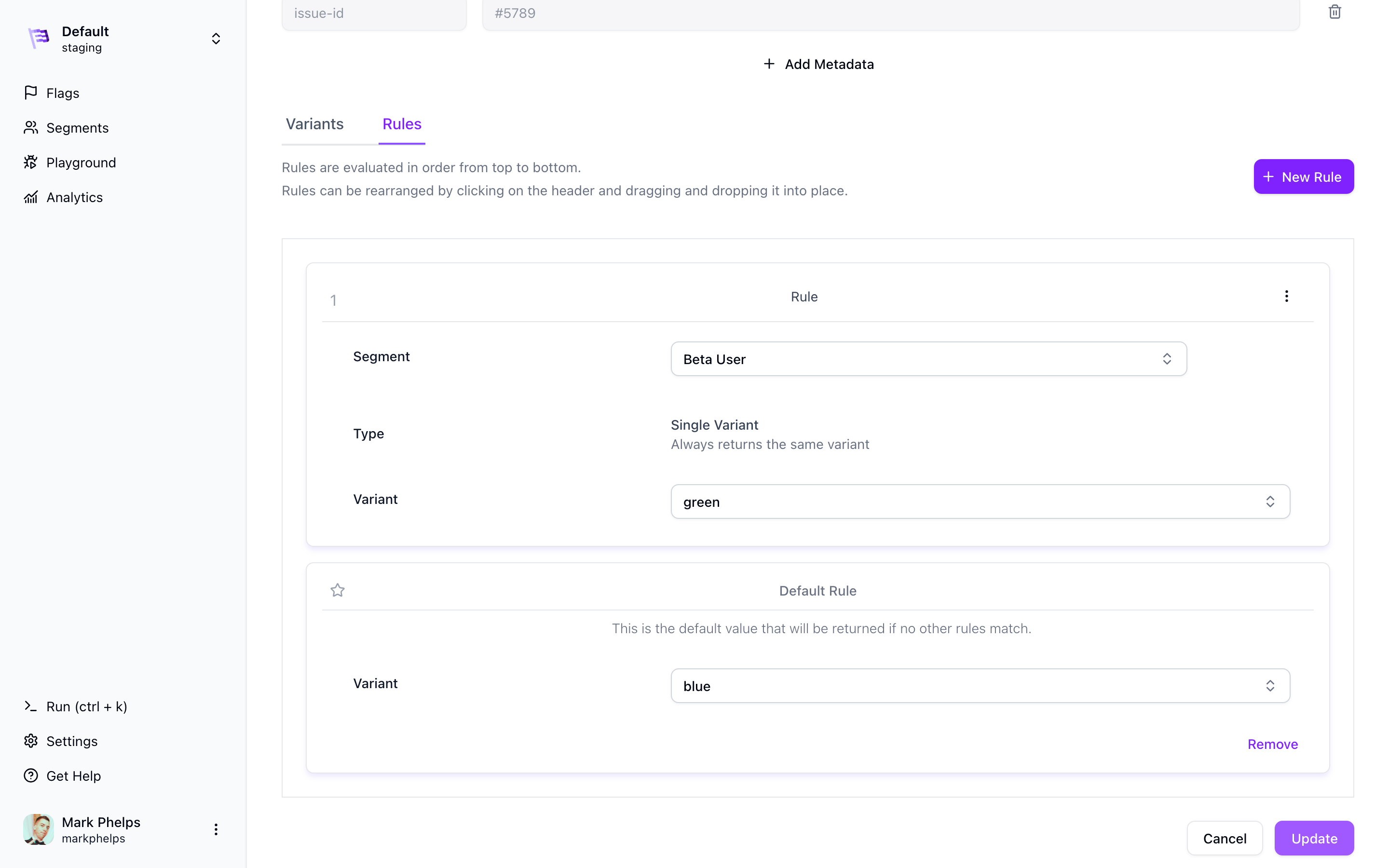Open the green variant dropdown
1389x868 pixels.
980,502
